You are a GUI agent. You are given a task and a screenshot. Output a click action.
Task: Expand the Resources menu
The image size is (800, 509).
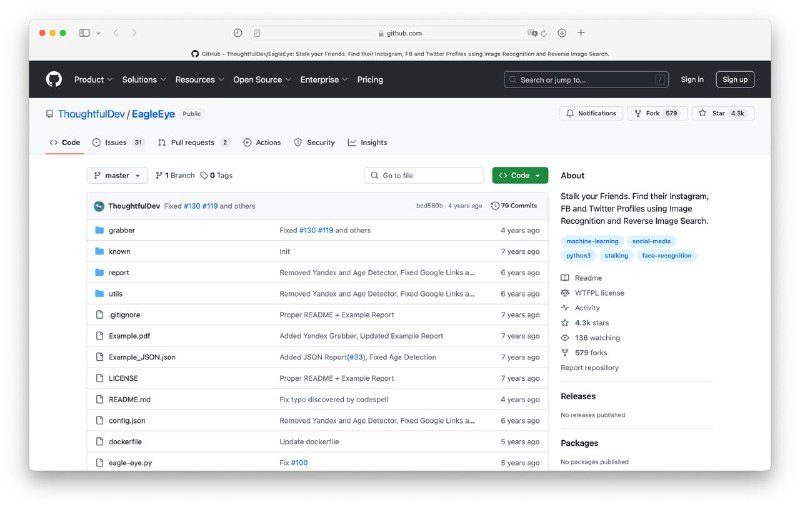199,80
